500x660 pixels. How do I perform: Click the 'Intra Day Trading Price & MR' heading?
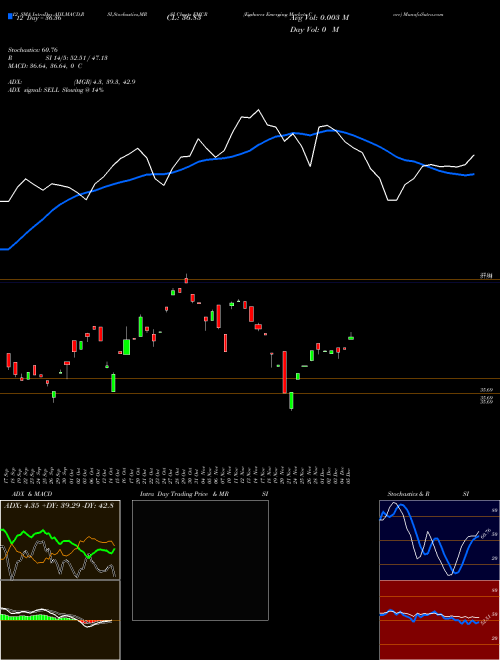click(185, 494)
